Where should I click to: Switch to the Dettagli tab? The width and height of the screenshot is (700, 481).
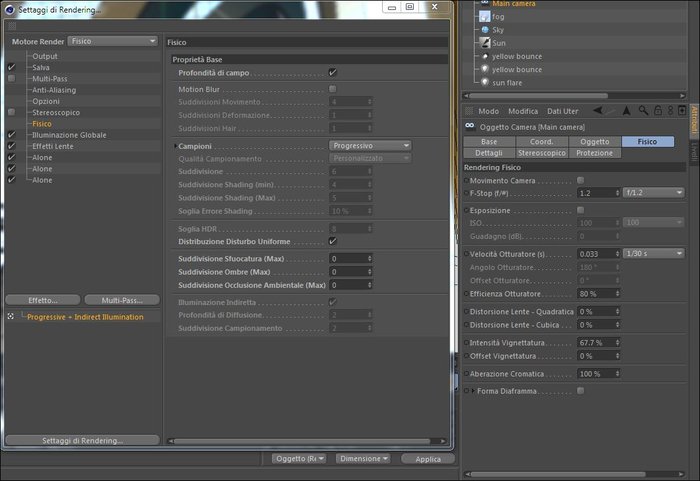(x=489, y=153)
